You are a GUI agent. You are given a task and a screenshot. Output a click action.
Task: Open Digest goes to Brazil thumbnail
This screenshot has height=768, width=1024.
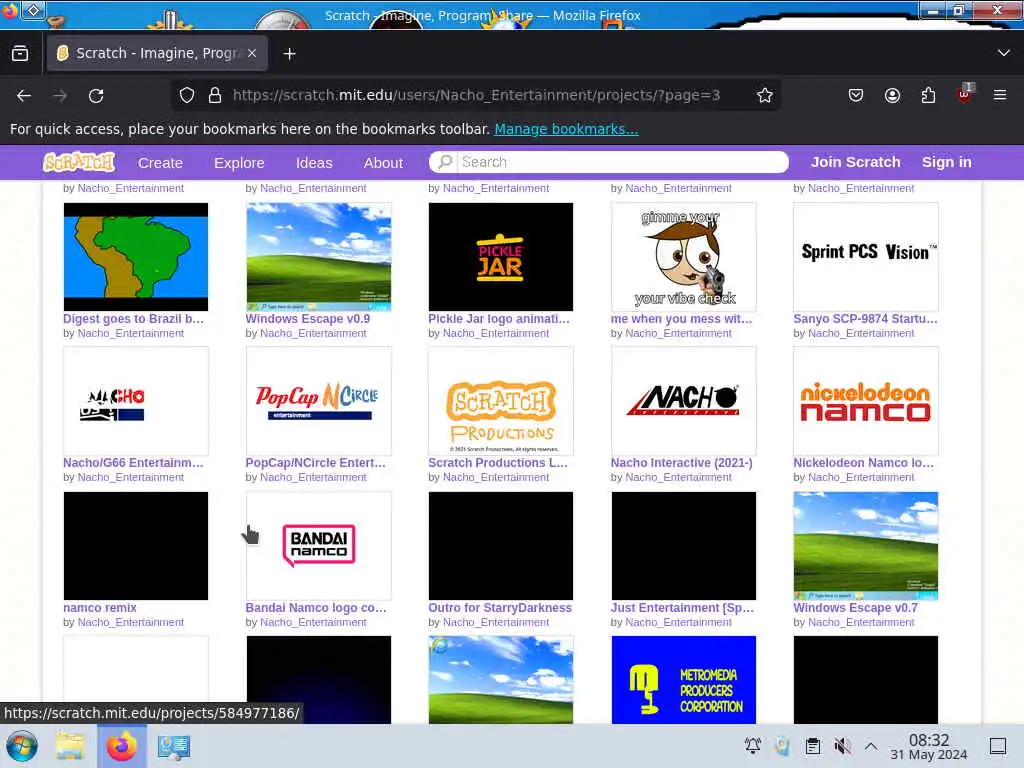point(136,257)
